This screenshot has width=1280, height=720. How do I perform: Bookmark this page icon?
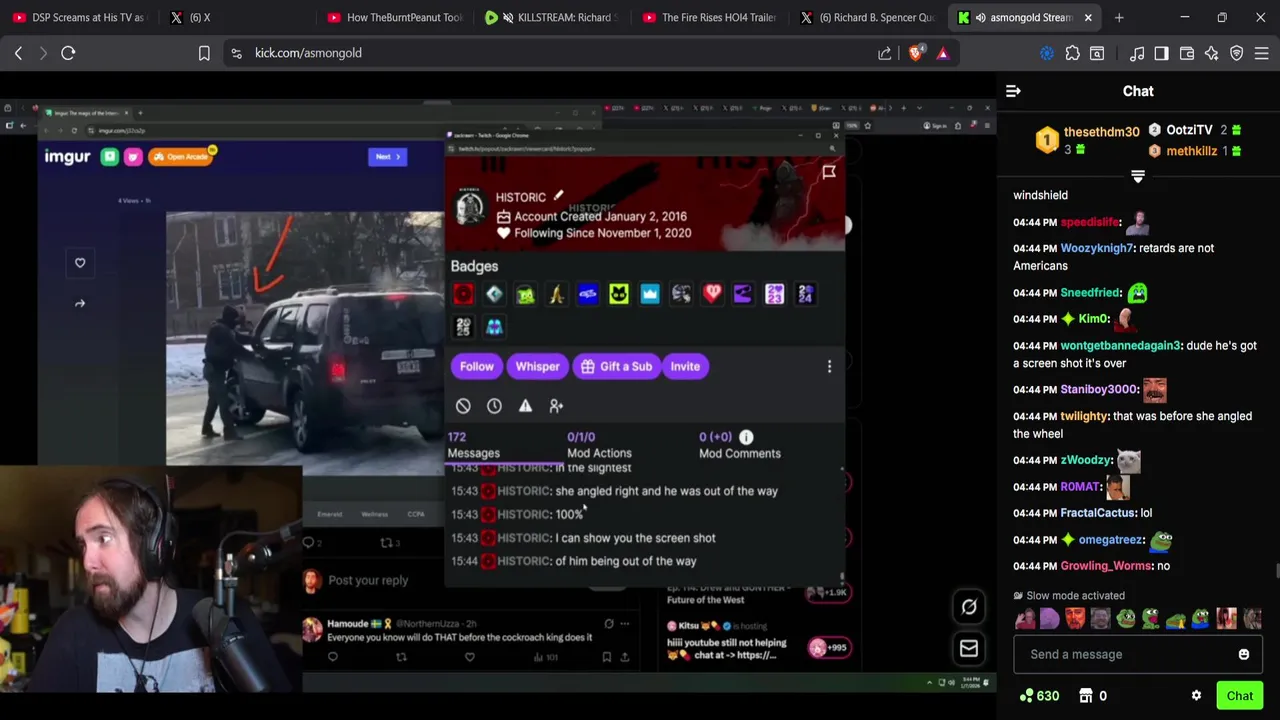tap(204, 53)
